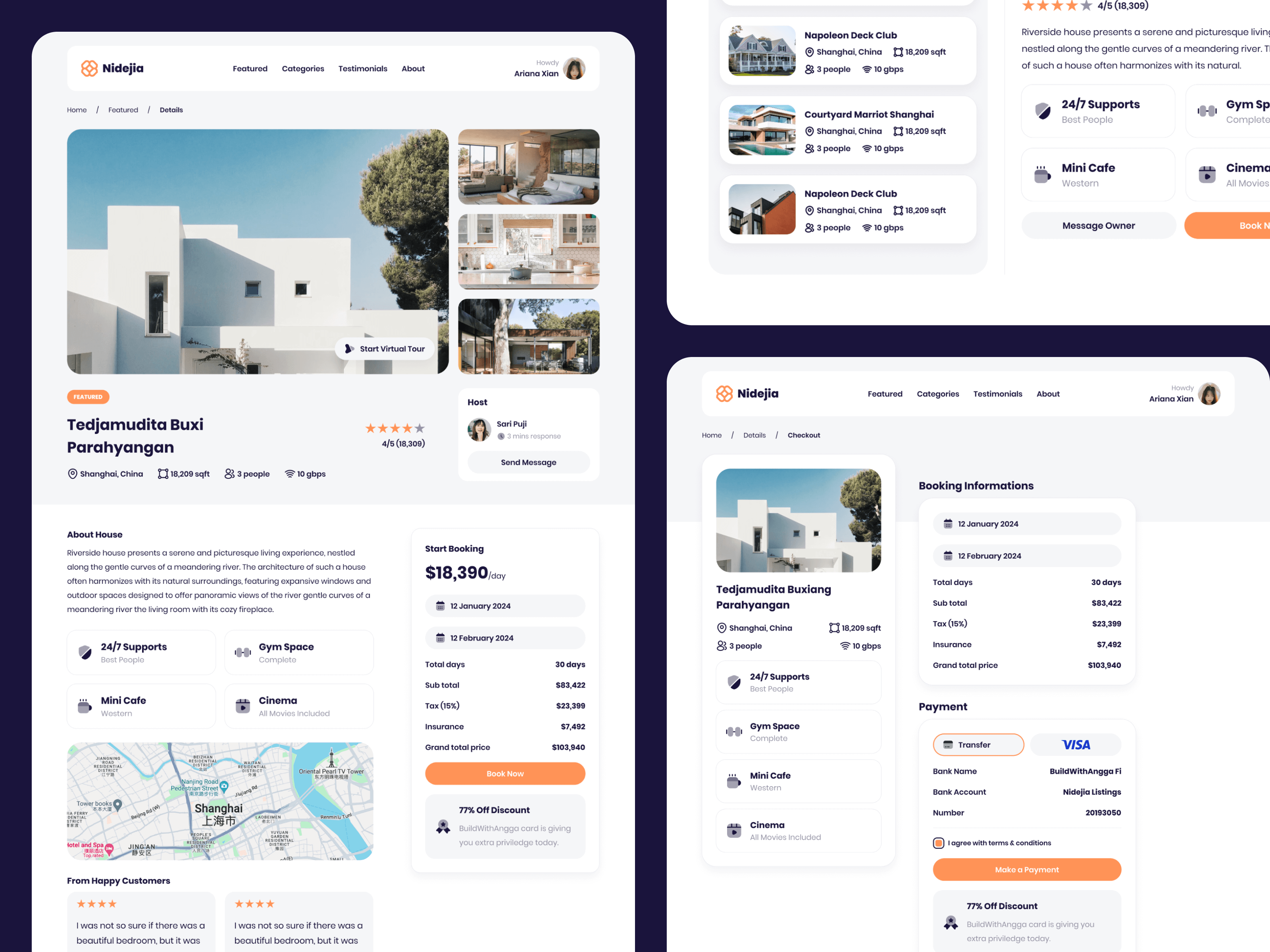Image resolution: width=1270 pixels, height=952 pixels.
Task: Open 12 January 2024 date picker in Start Booking
Action: point(505,606)
